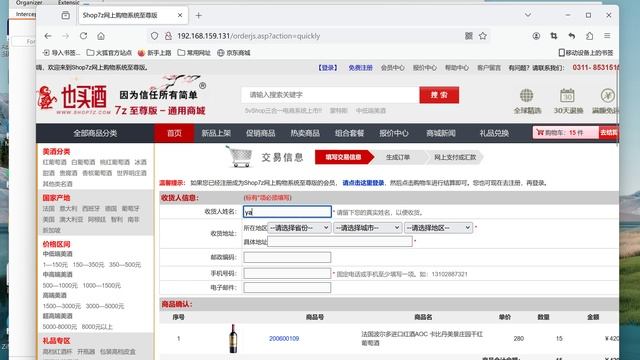
Task: Click the 具体地址 address input field
Action: 340,242
